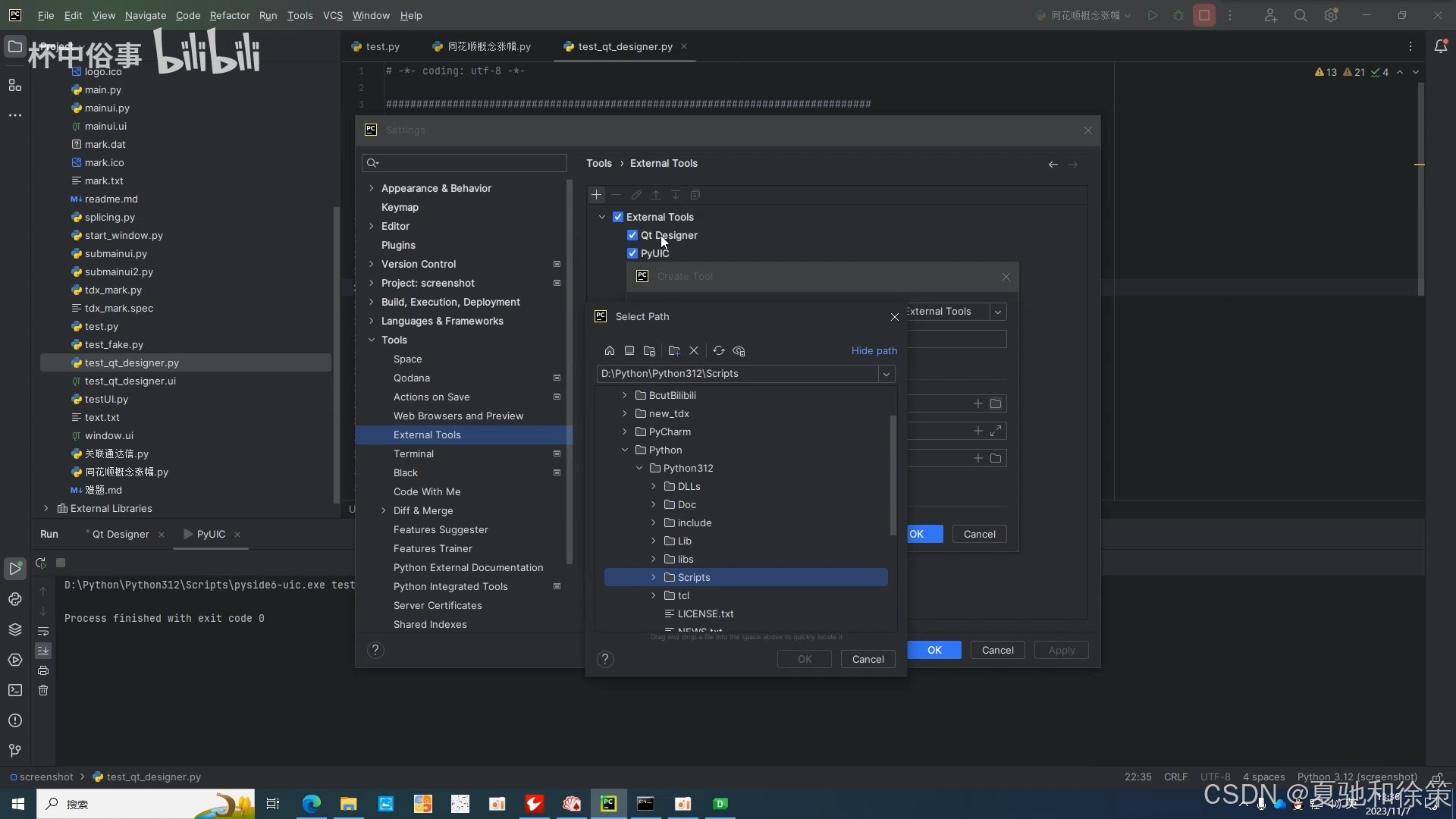Toggle the External Tools group checkbox

coord(618,217)
